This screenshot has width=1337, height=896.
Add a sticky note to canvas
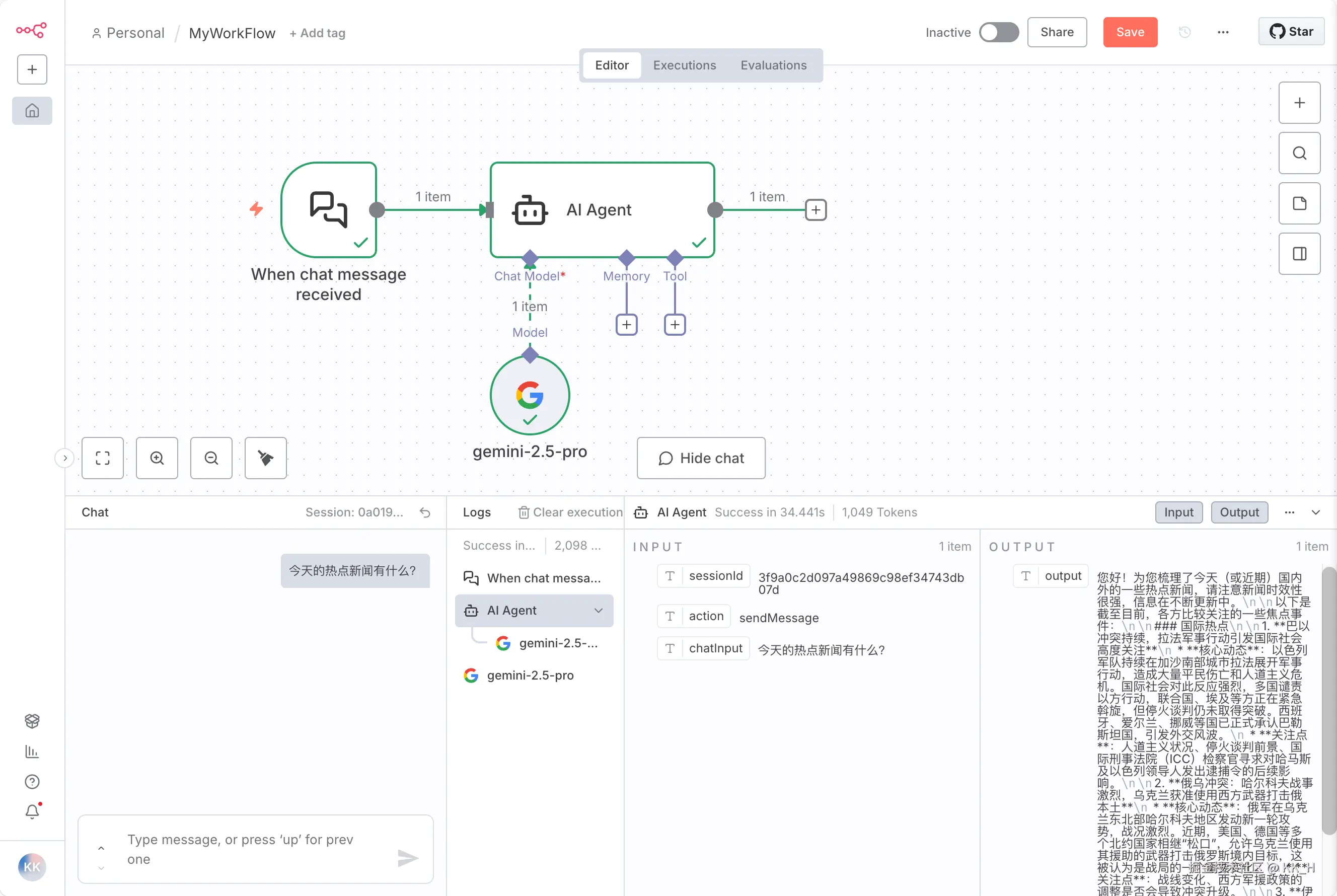pyautogui.click(x=1299, y=203)
